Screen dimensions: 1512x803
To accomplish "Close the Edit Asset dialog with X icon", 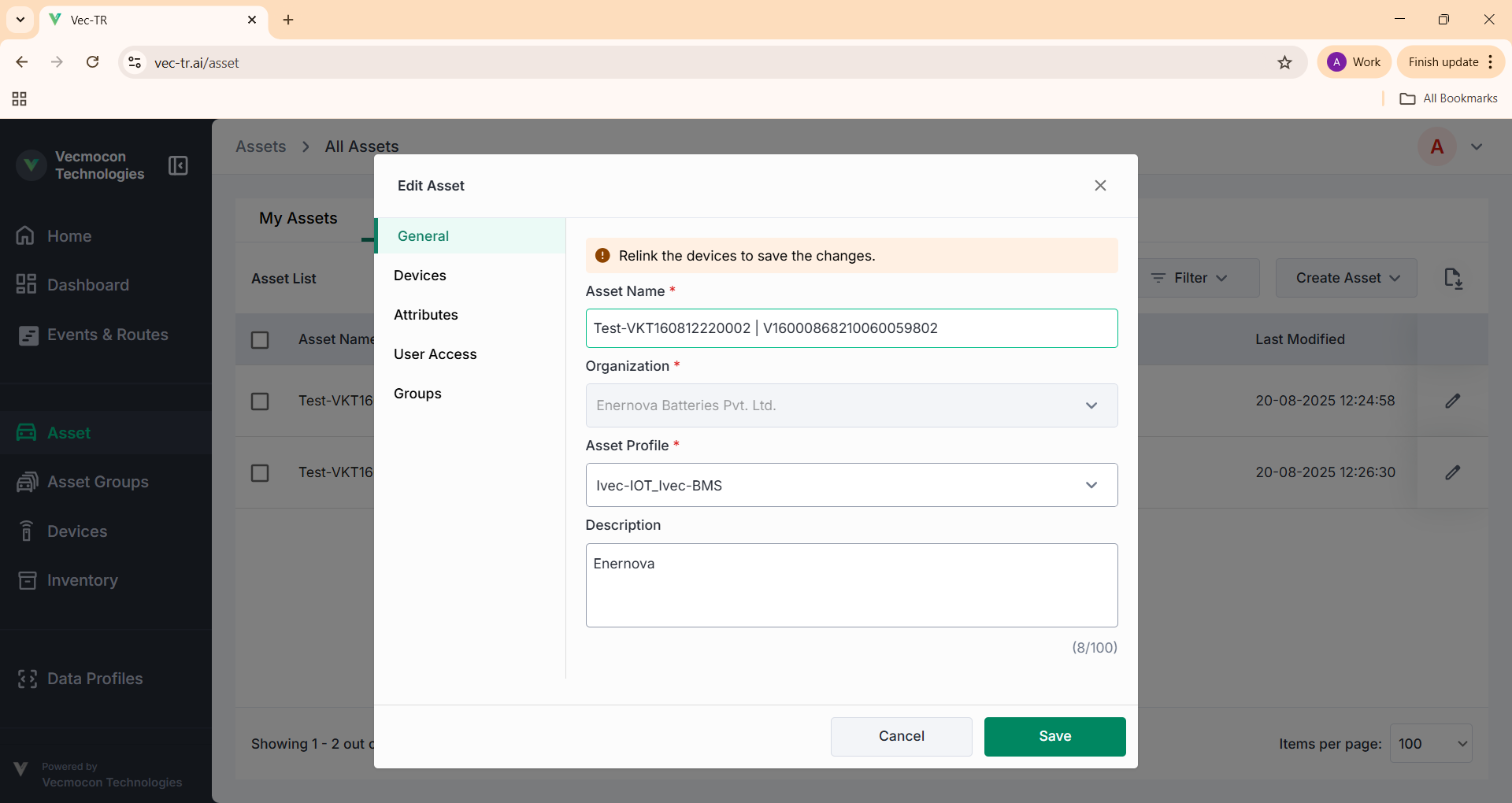I will click(x=1100, y=186).
